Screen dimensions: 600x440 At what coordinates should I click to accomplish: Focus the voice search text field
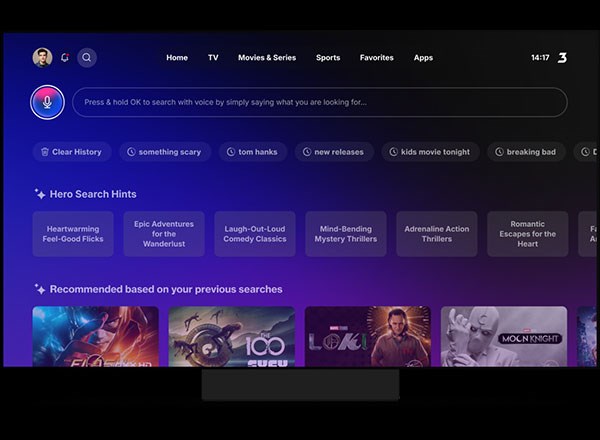pos(320,102)
